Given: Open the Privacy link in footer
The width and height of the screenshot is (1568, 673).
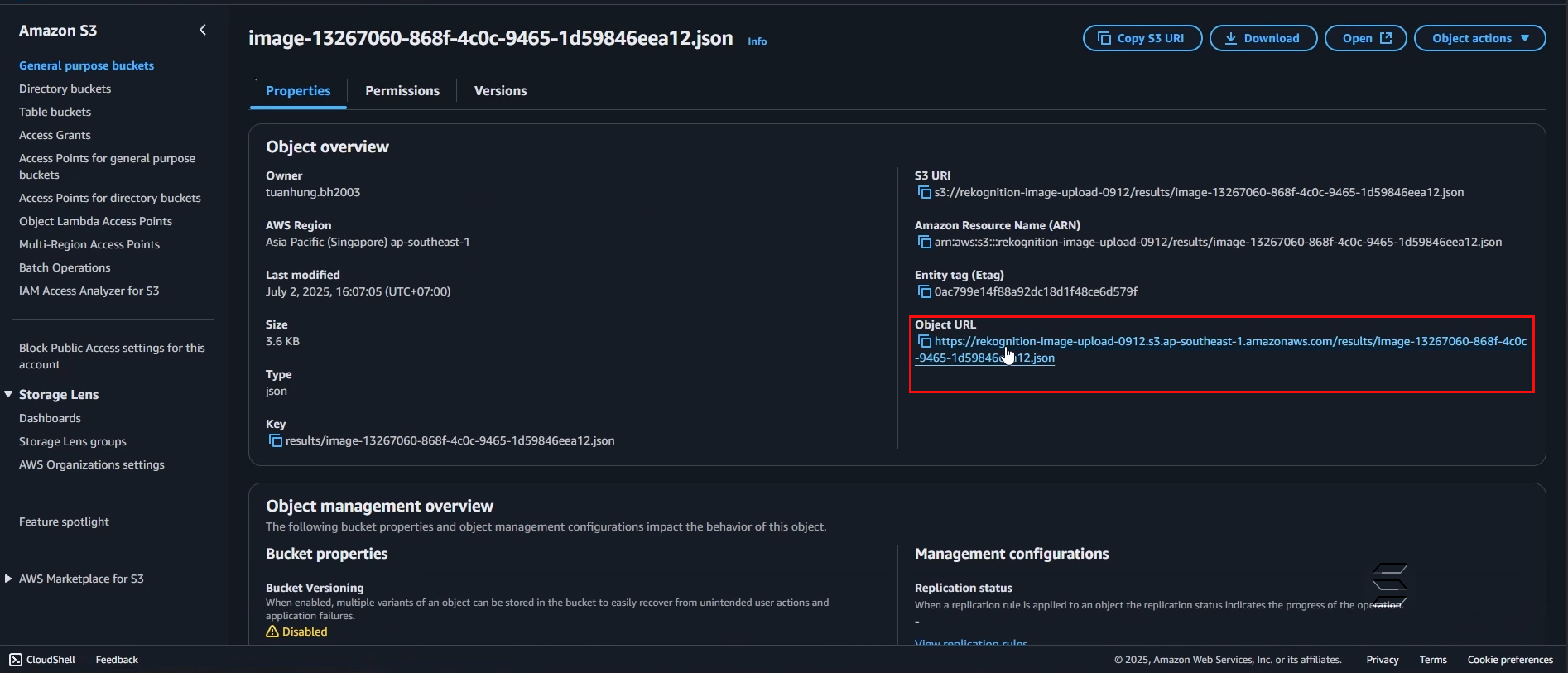Looking at the screenshot, I should (1383, 660).
